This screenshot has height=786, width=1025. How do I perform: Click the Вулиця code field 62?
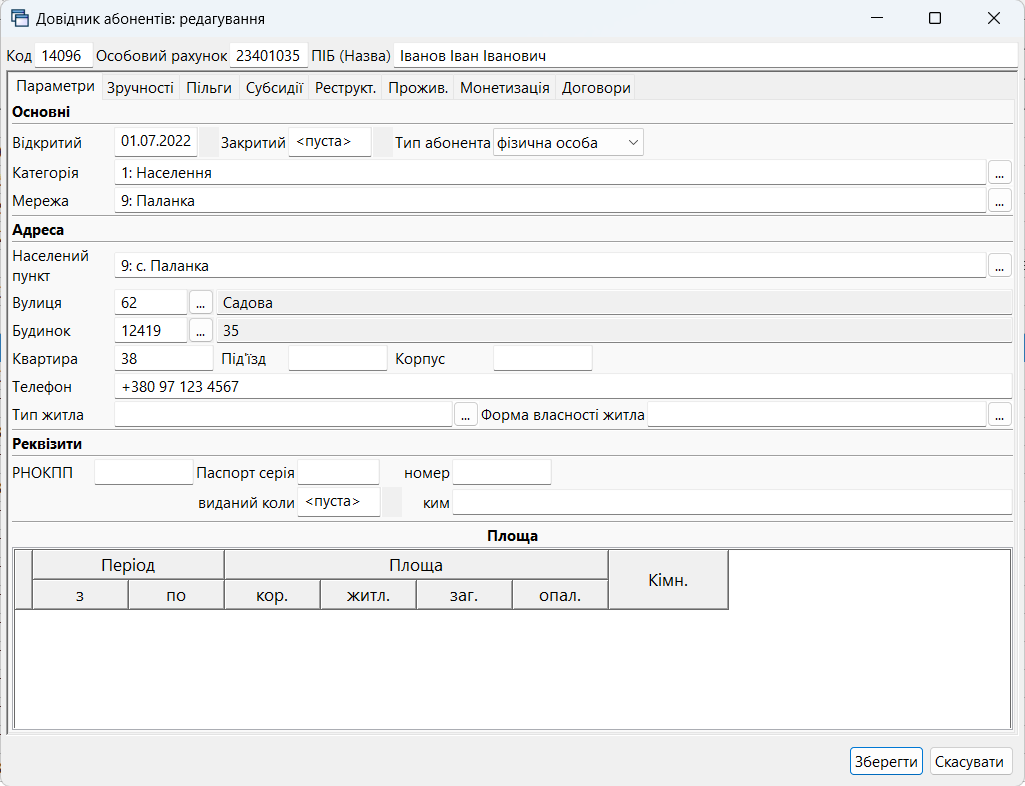point(151,303)
